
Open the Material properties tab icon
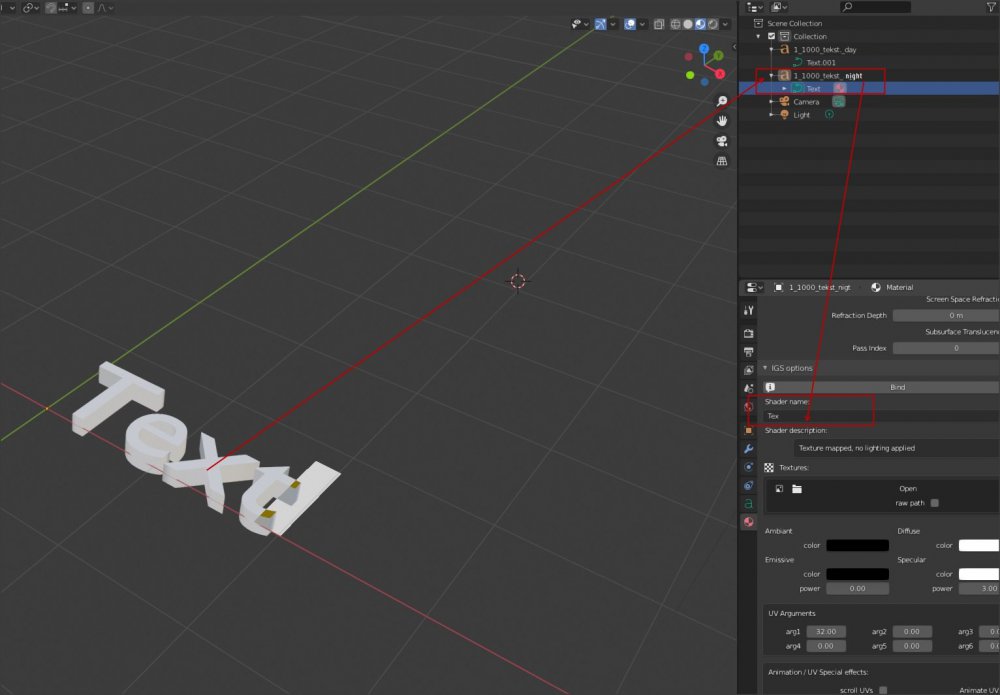(x=748, y=522)
